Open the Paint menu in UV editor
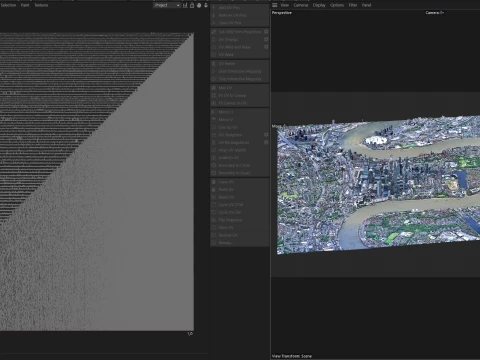 click(x=25, y=5)
